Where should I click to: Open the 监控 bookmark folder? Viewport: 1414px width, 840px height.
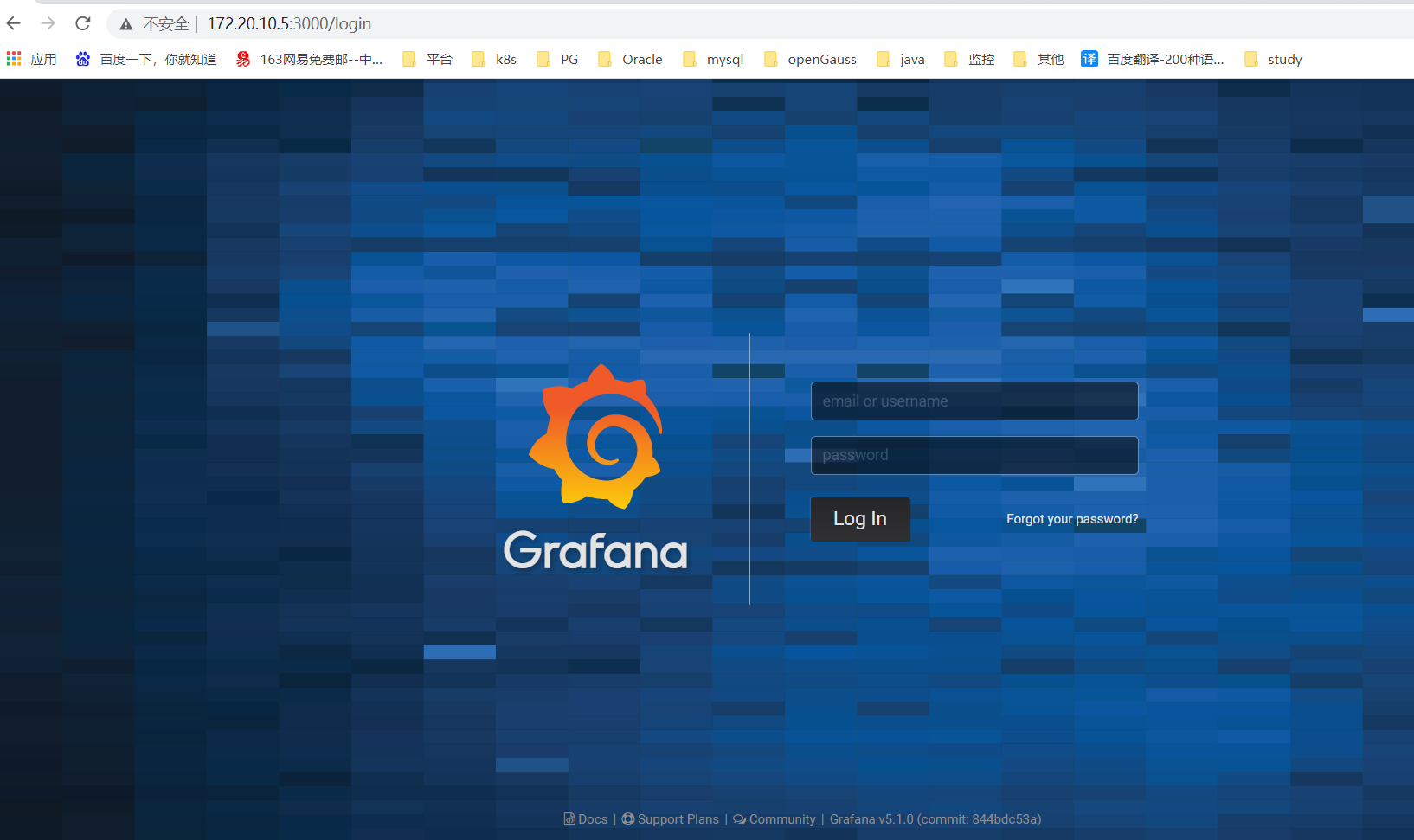point(969,59)
